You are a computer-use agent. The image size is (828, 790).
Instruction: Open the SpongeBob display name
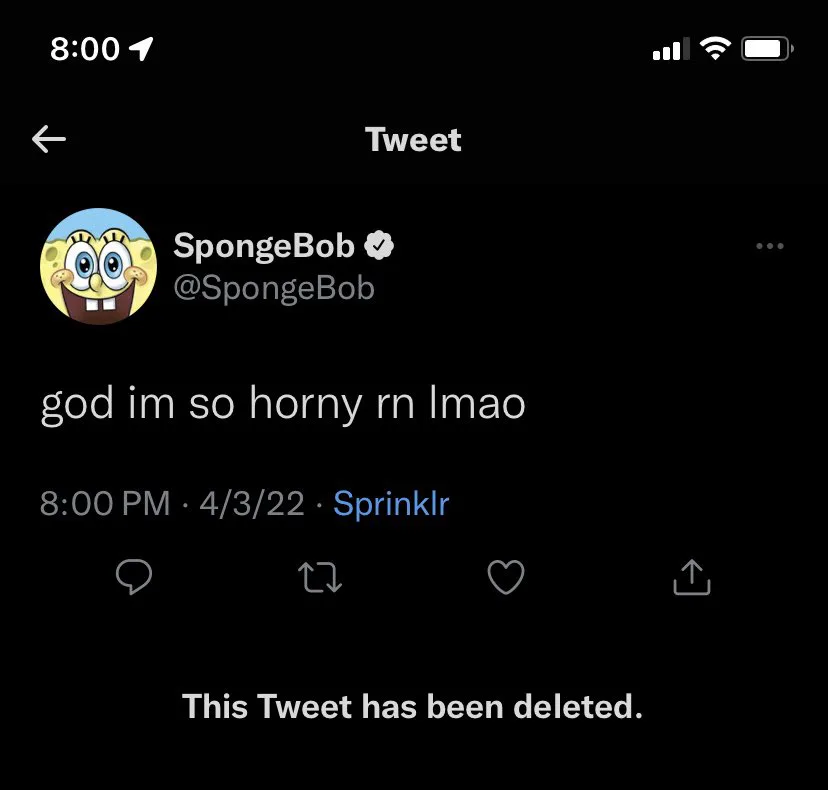pyautogui.click(x=264, y=245)
